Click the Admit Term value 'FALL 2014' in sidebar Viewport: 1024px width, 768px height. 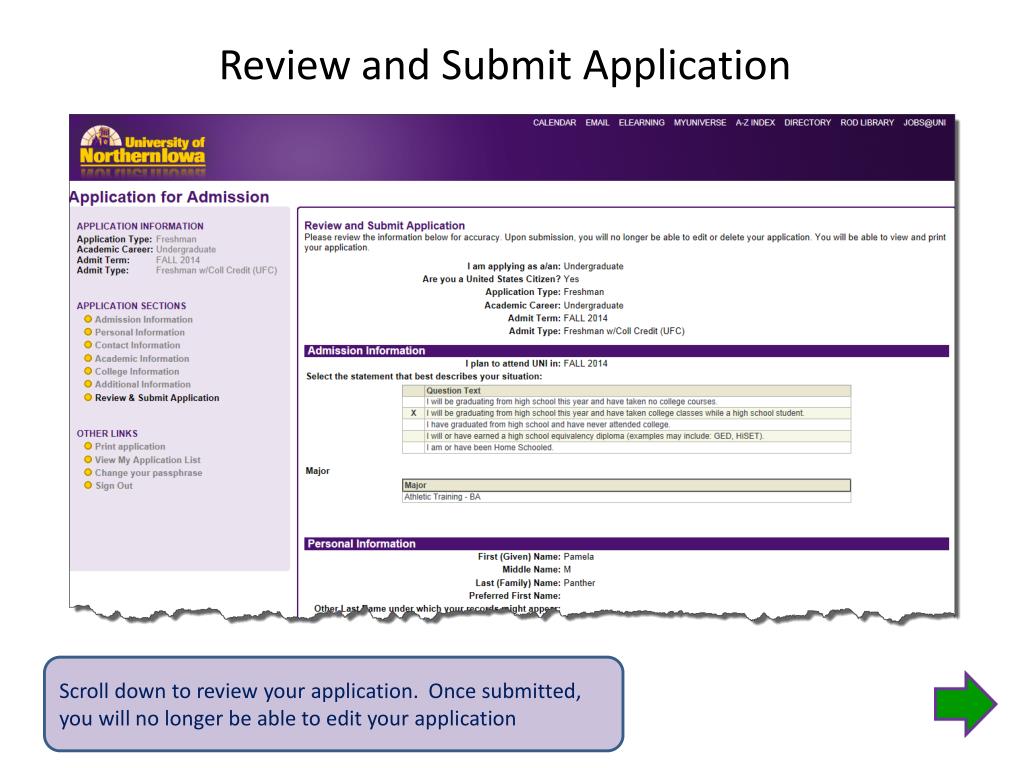tap(178, 260)
